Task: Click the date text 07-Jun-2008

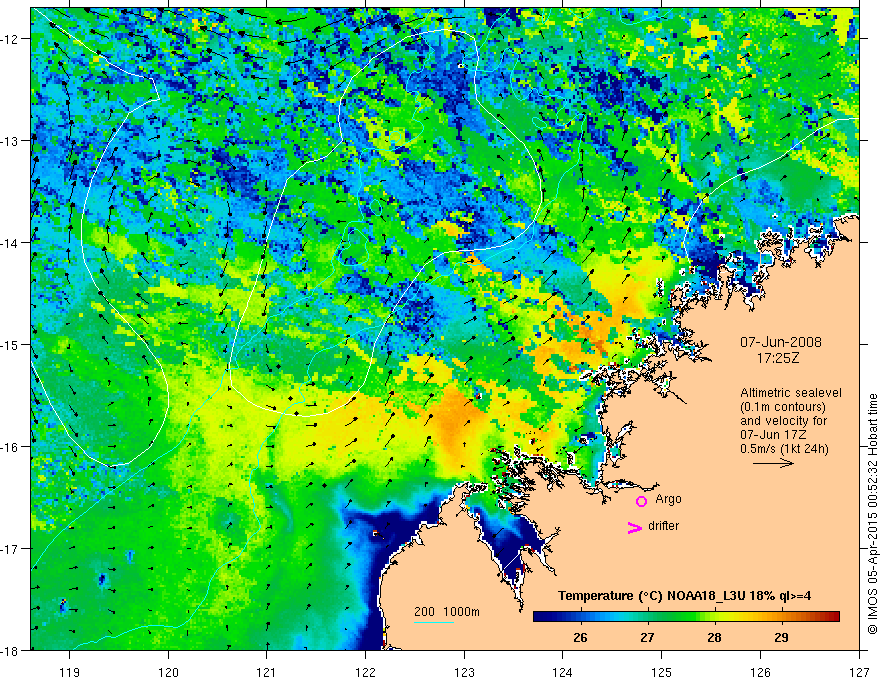Action: click(x=781, y=342)
